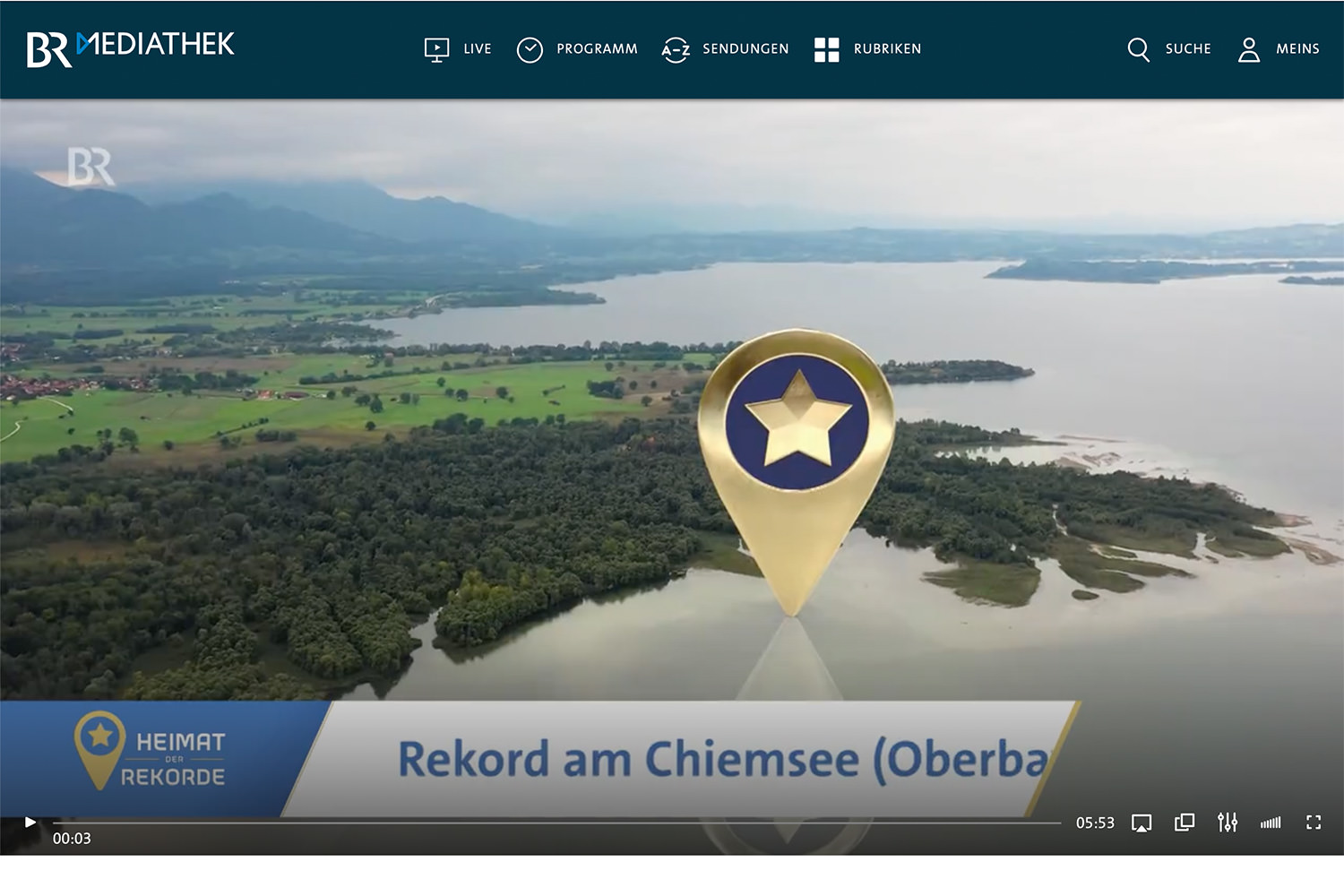Enter fullscreen mode
This screenshot has width=1344, height=896.
click(1314, 823)
